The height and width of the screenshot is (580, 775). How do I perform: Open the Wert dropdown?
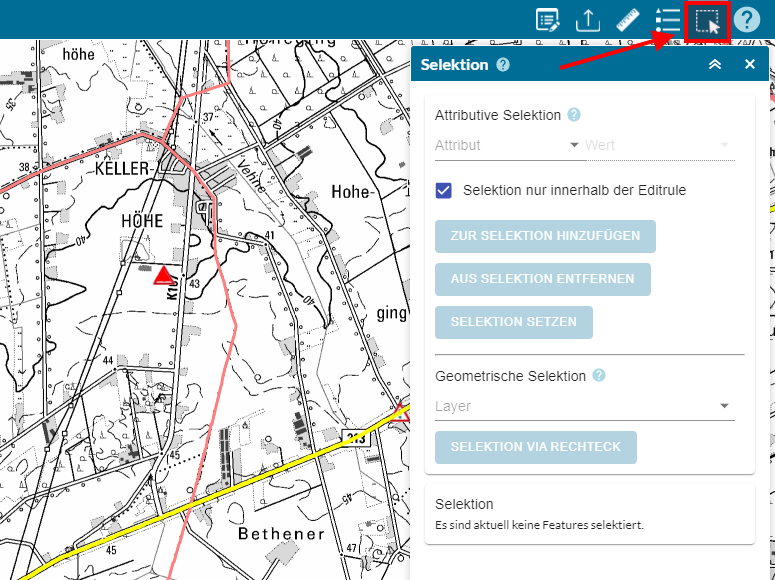pos(659,146)
